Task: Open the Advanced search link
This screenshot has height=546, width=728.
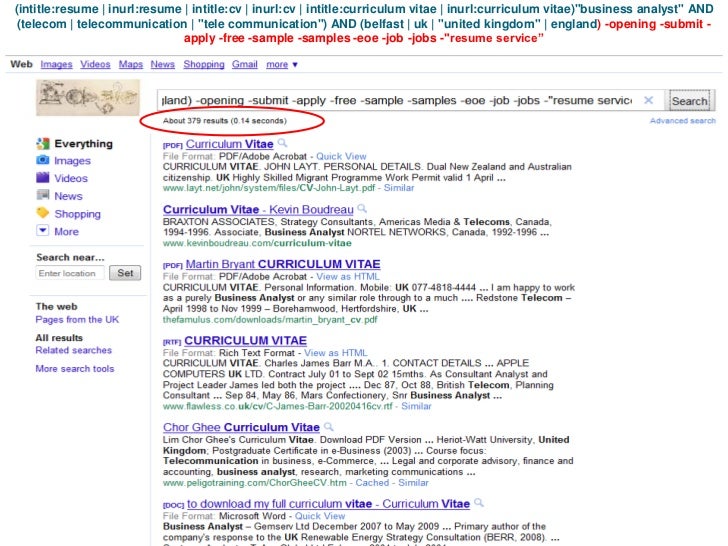Action: (682, 121)
